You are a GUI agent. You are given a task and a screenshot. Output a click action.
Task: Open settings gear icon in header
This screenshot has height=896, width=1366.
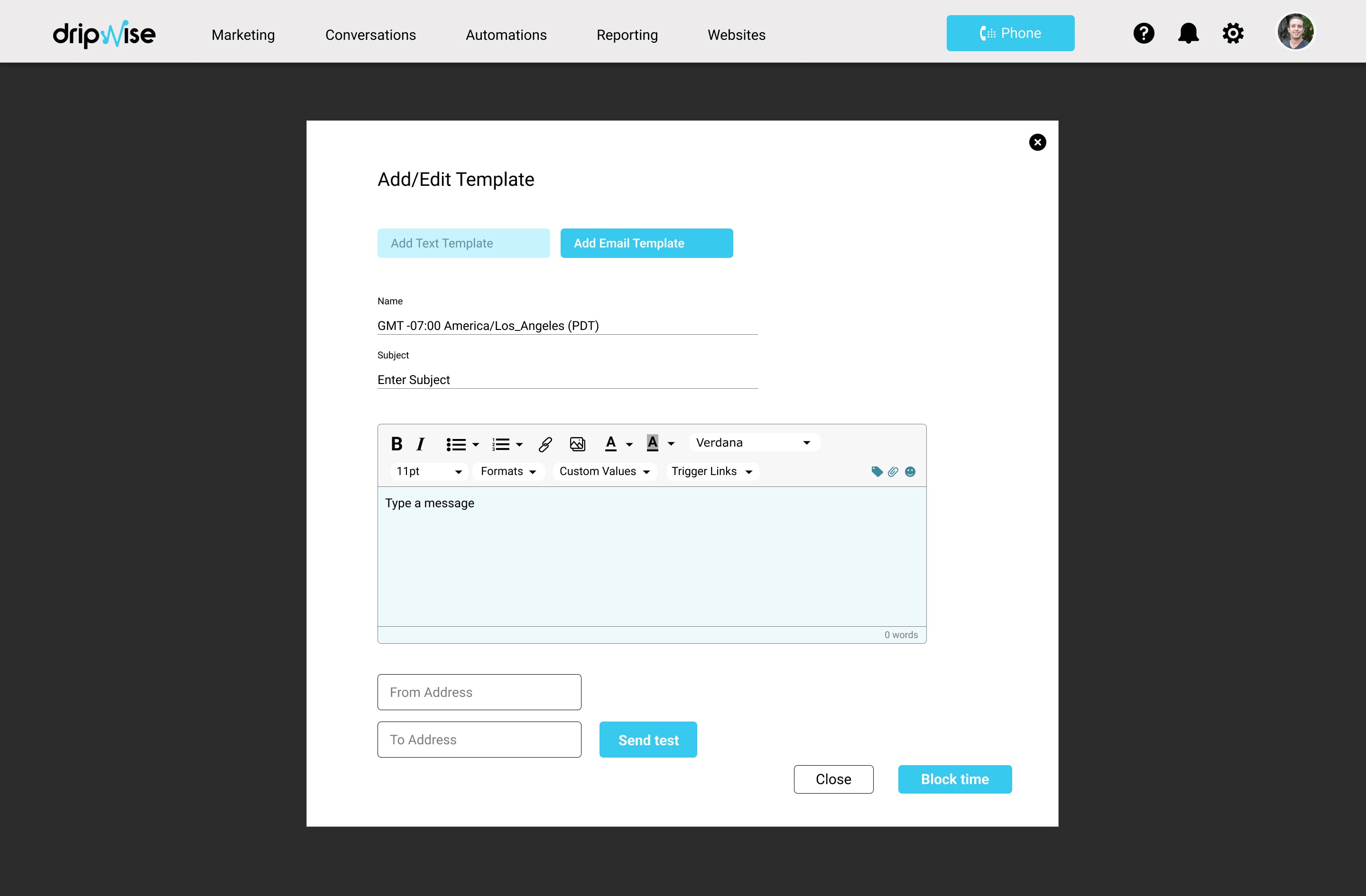[x=1232, y=33]
